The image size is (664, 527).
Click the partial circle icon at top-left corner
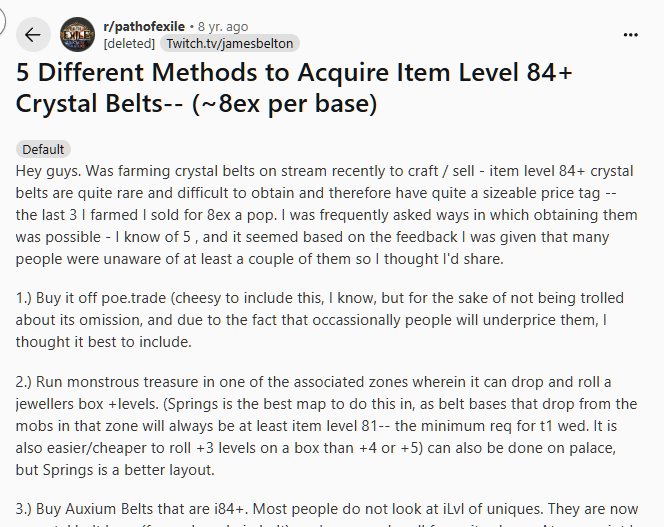pyautogui.click(x=2, y=19)
